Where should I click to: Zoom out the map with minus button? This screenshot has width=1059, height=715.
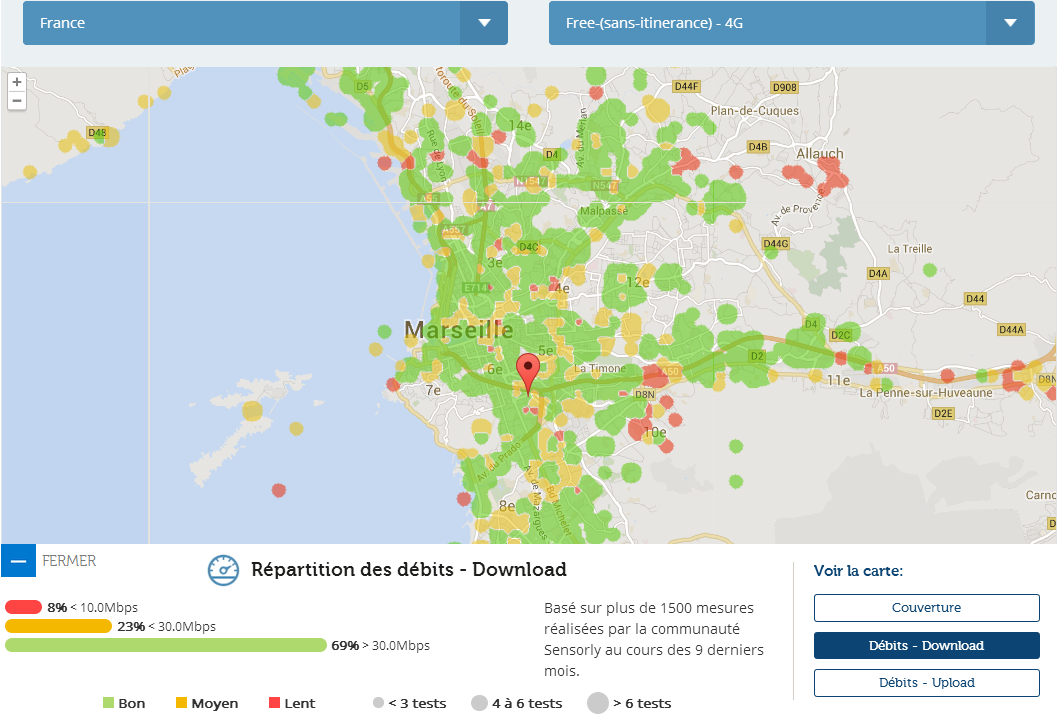(x=17, y=101)
